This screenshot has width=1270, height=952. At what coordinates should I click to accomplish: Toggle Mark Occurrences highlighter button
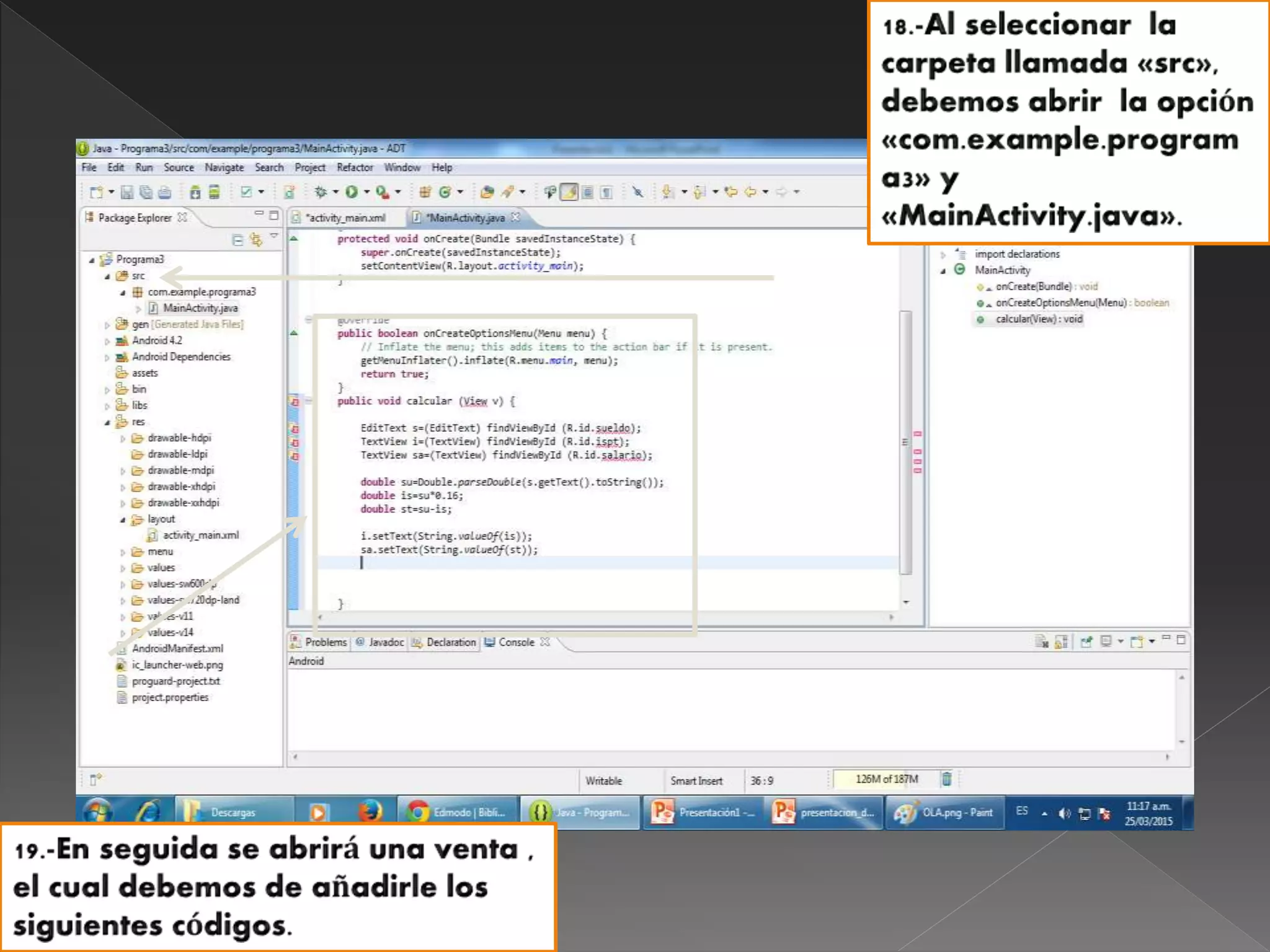[569, 192]
